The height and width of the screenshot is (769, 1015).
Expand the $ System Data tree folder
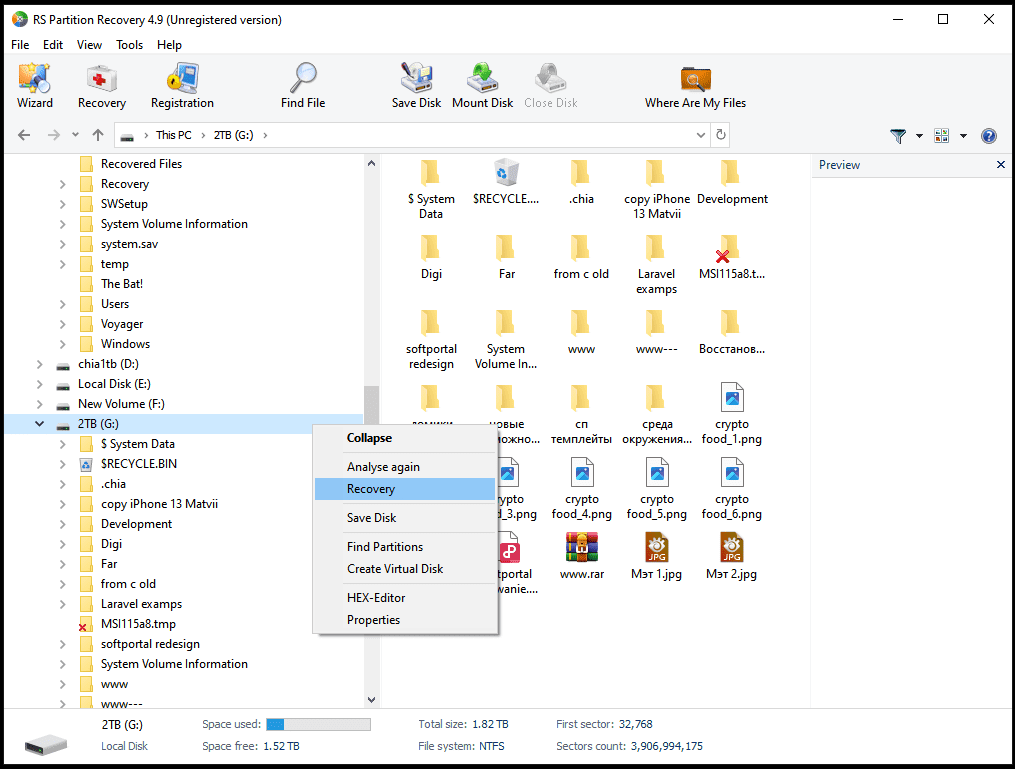tap(62, 445)
